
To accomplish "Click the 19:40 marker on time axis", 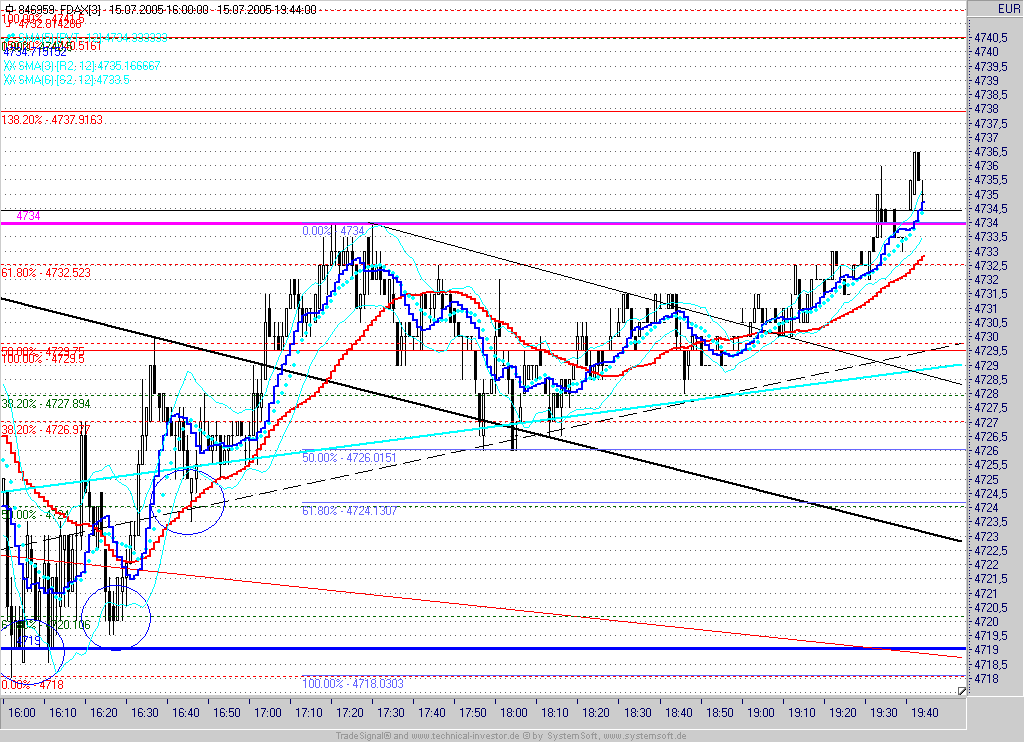I will (925, 713).
